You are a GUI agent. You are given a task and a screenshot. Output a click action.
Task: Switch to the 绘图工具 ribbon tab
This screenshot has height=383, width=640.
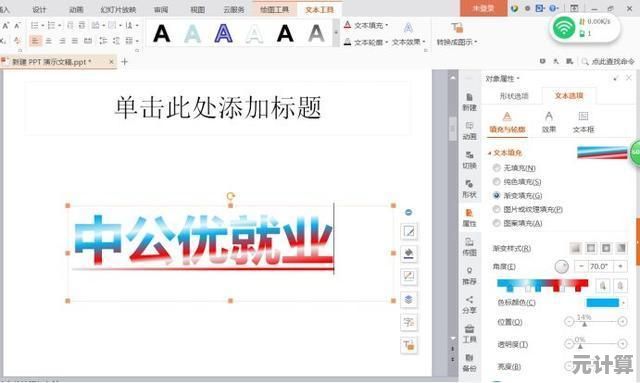tap(275, 9)
